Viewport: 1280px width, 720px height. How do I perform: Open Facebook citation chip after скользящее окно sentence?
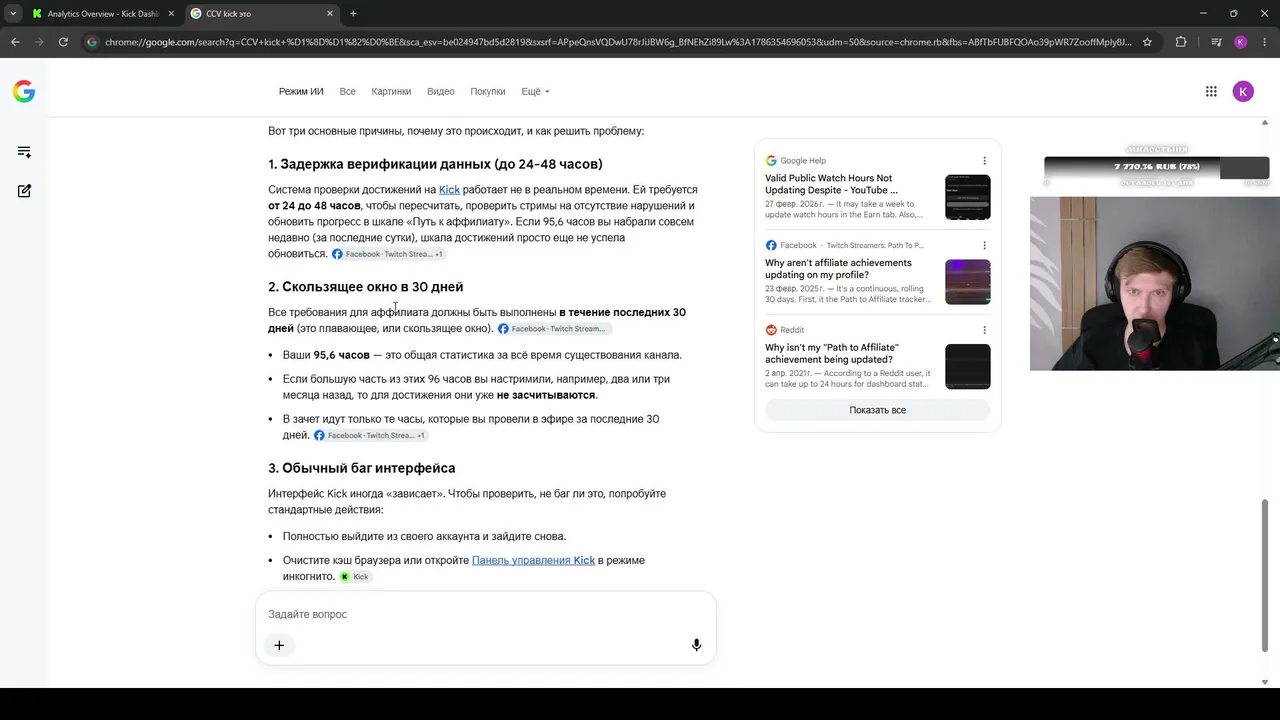(x=553, y=329)
